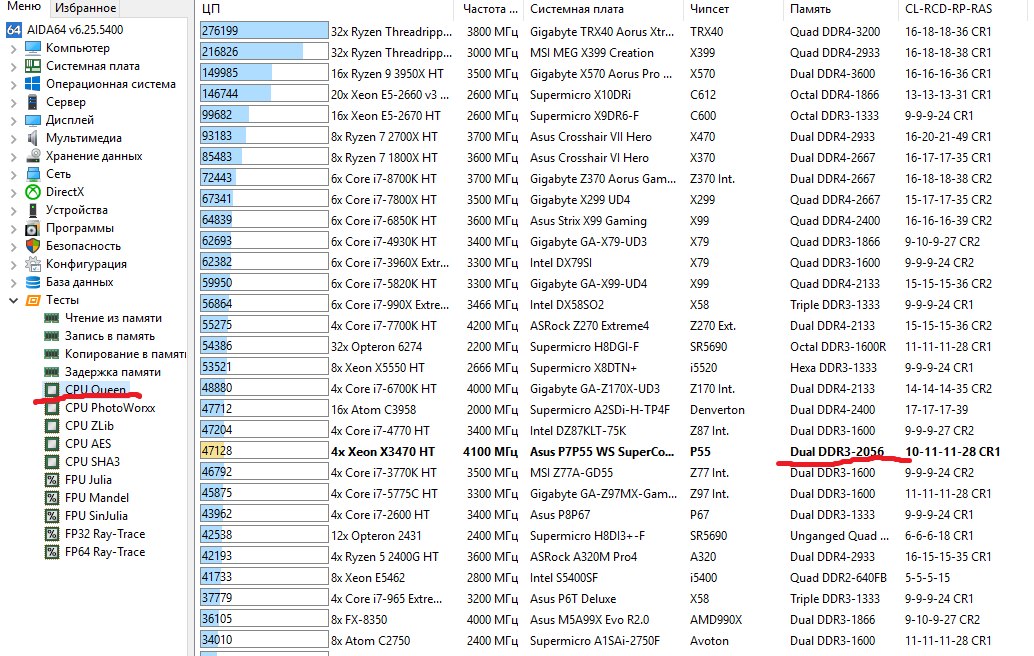Click the Устройства device icon
The image size is (1034, 656).
coord(33,210)
